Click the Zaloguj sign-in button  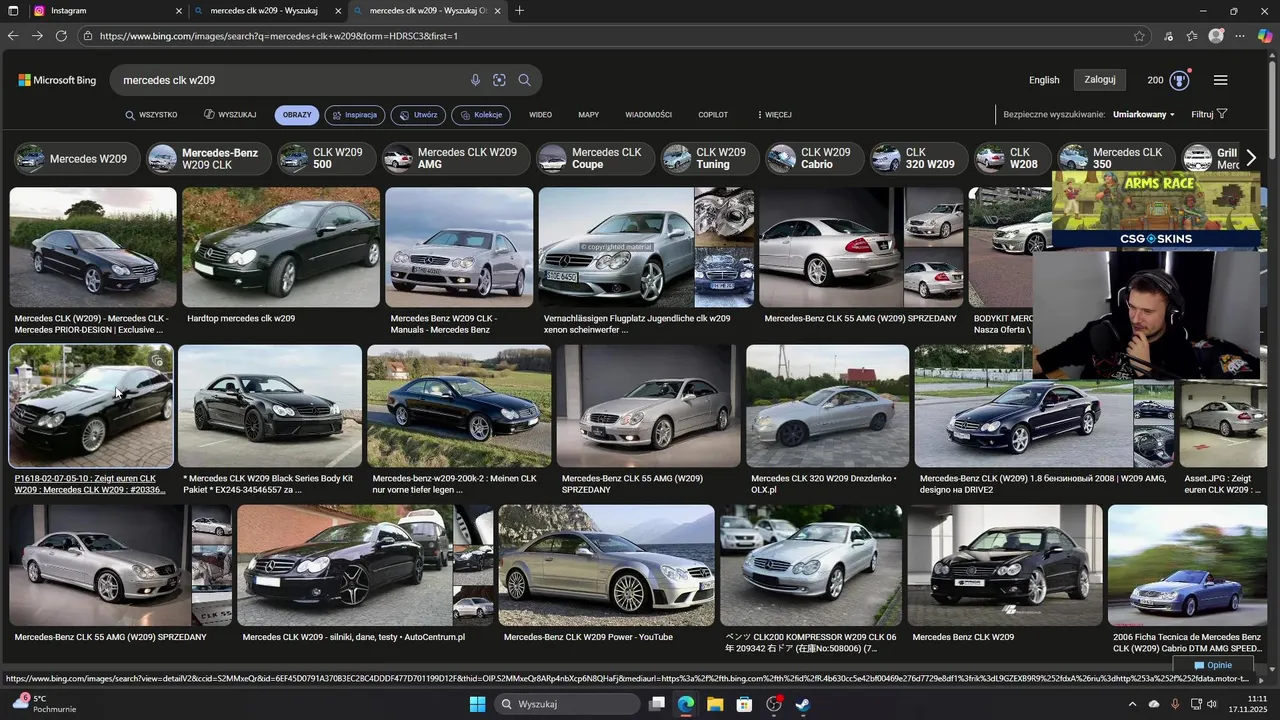[1100, 80]
